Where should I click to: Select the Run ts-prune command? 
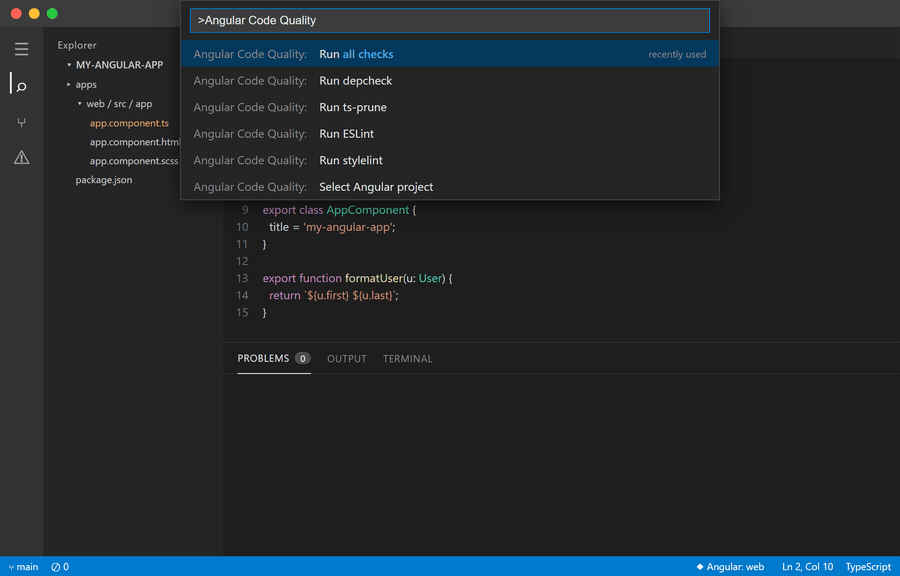(450, 107)
